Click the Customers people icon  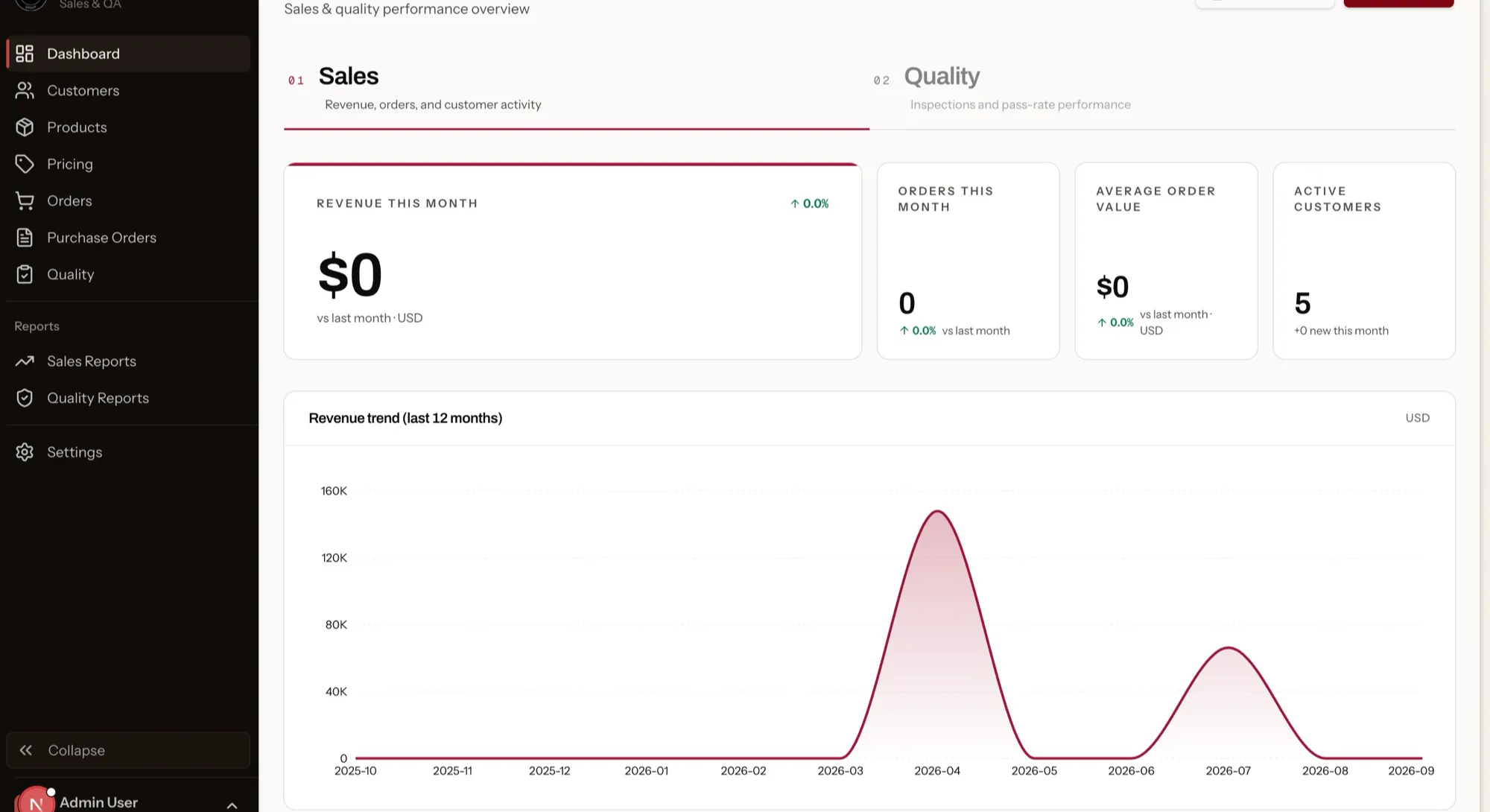point(25,90)
